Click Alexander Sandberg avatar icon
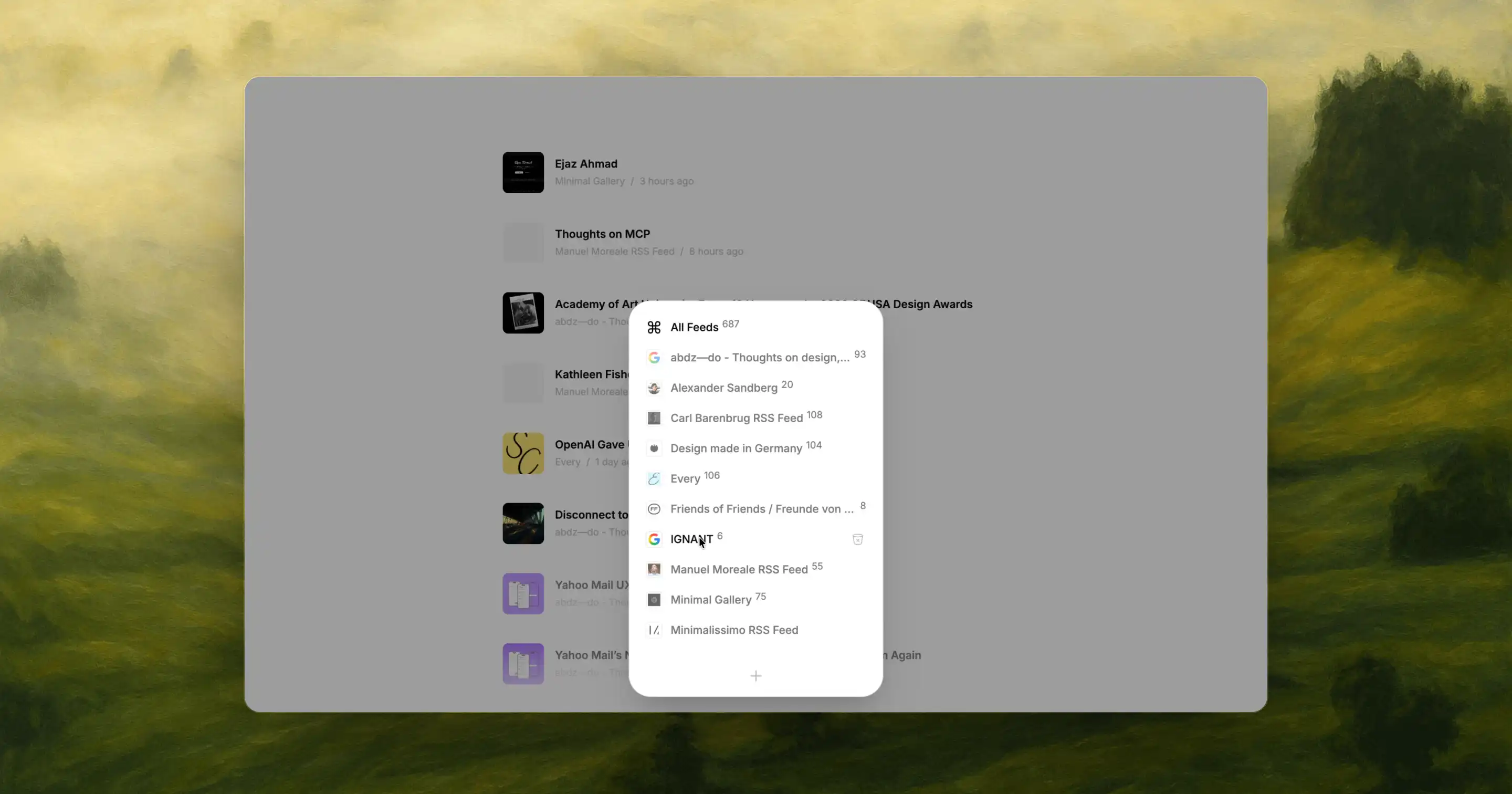This screenshot has width=1512, height=794. 654,388
